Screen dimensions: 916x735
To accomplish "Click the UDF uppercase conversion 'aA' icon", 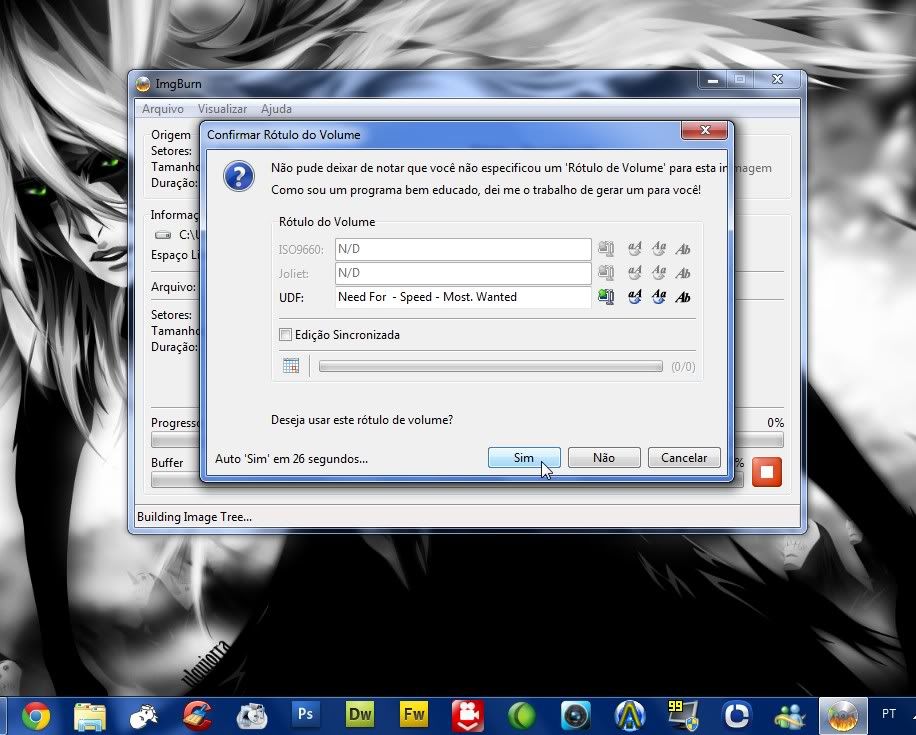I will 634,297.
